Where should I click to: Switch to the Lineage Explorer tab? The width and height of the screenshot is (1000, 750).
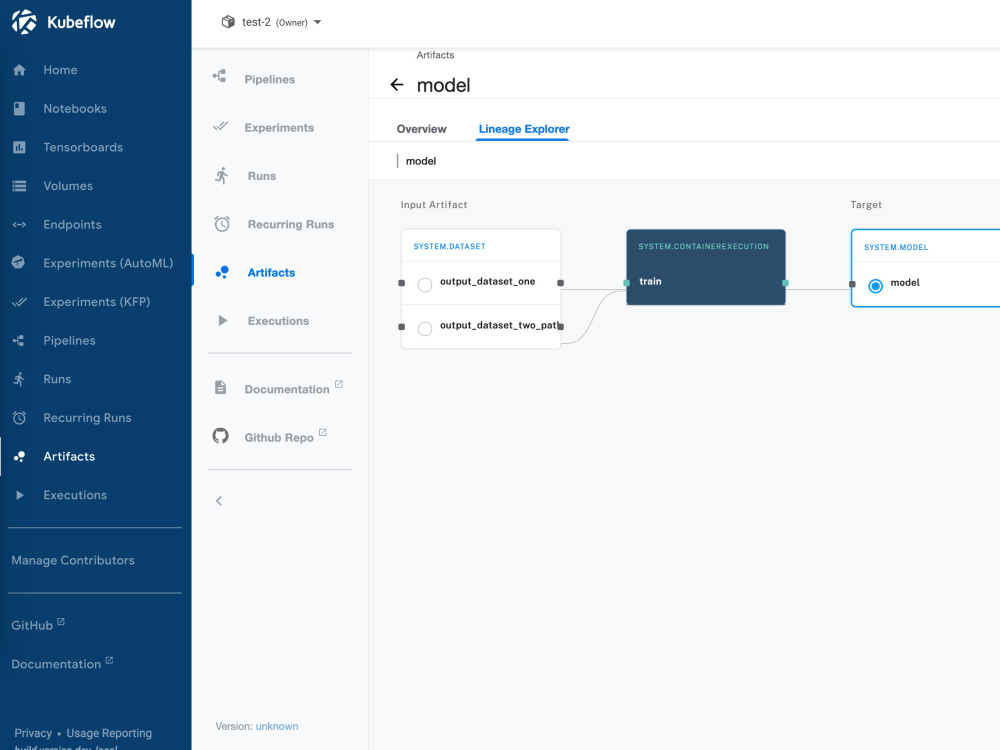pos(522,128)
